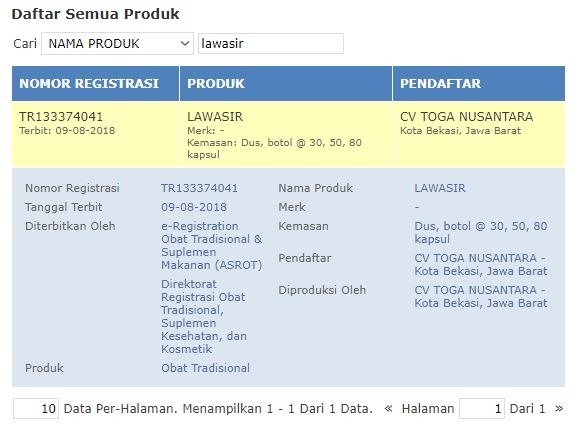
Task: Click the e-Registration Obat Tradisional detail value
Action: (x=212, y=246)
